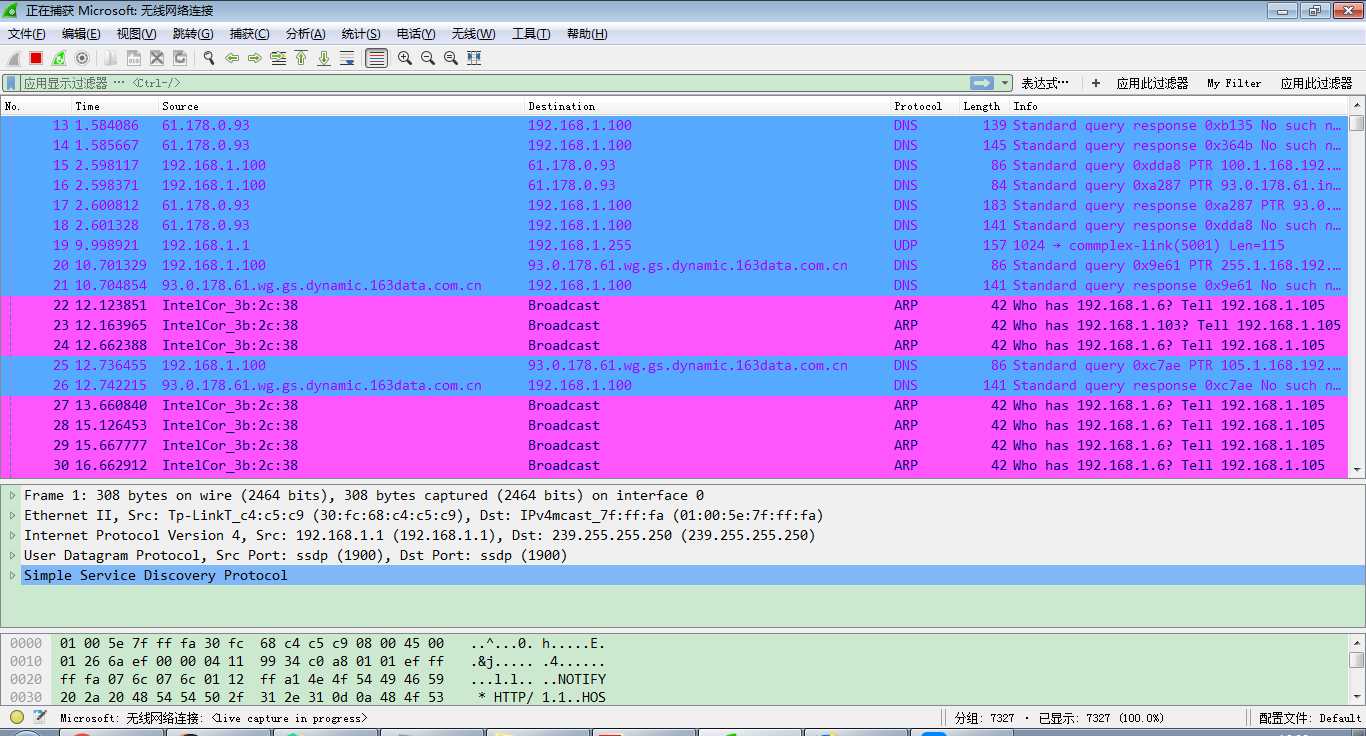Image resolution: width=1366 pixels, height=736 pixels.
Task: Click the last 应用此过滤器 button
Action: pyautogui.click(x=1316, y=83)
